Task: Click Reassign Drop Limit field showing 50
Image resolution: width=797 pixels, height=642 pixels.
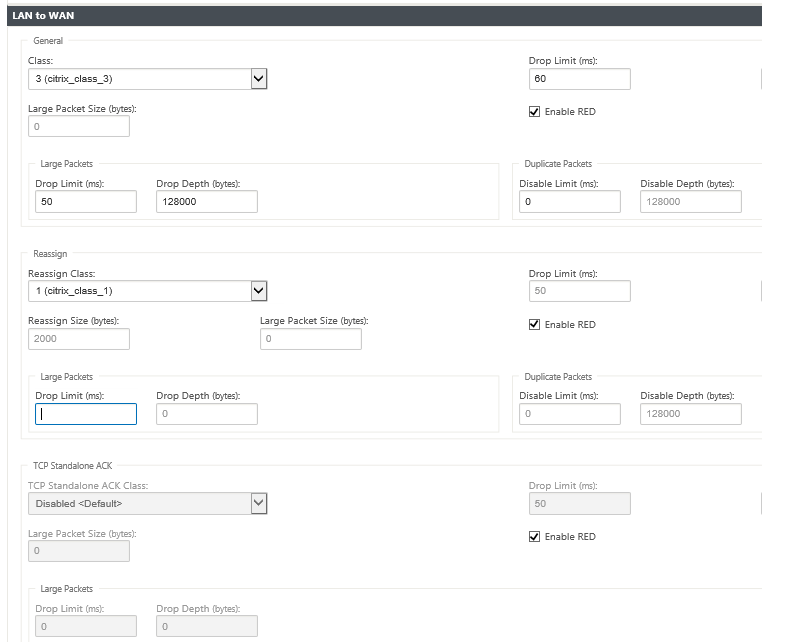Action: click(579, 291)
